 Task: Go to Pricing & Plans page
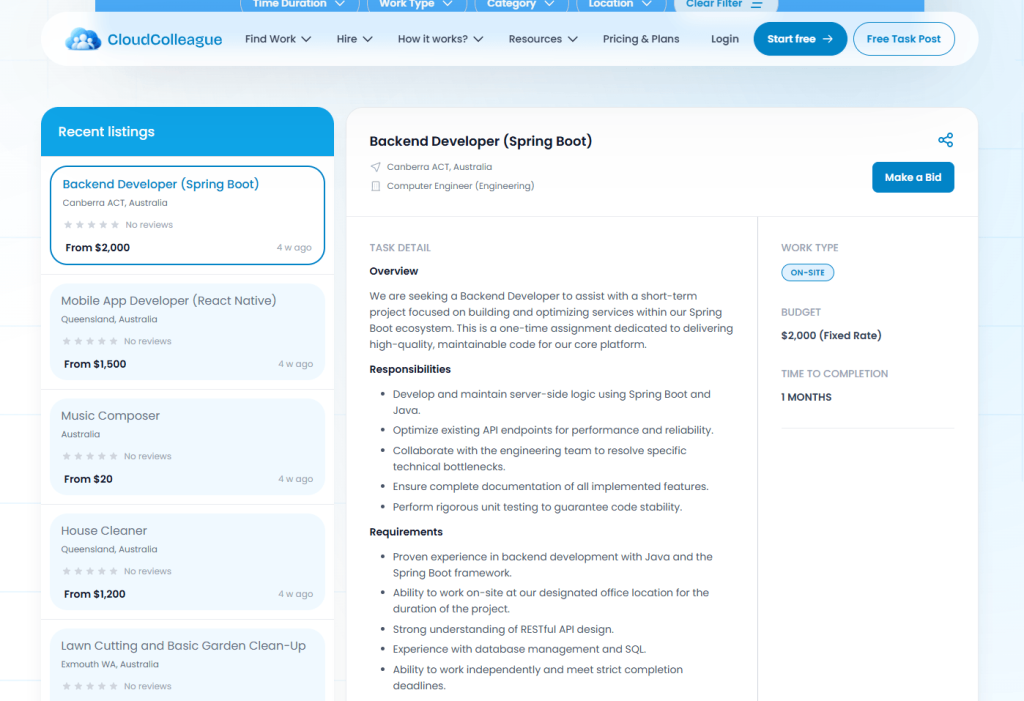(641, 39)
